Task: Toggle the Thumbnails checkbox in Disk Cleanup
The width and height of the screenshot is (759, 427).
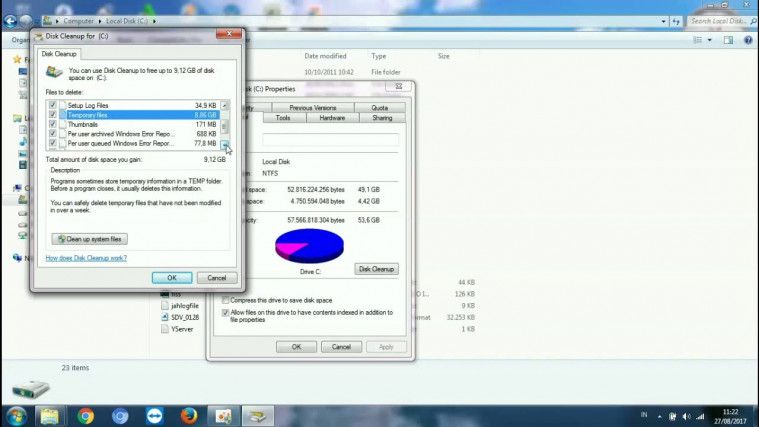Action: [52, 124]
